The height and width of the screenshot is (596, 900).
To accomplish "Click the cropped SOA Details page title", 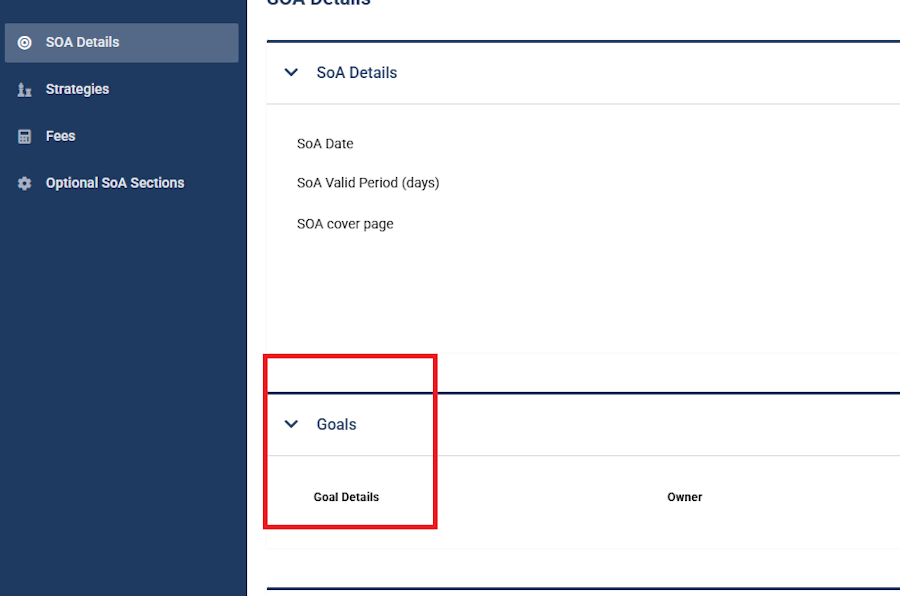I will point(319,3).
